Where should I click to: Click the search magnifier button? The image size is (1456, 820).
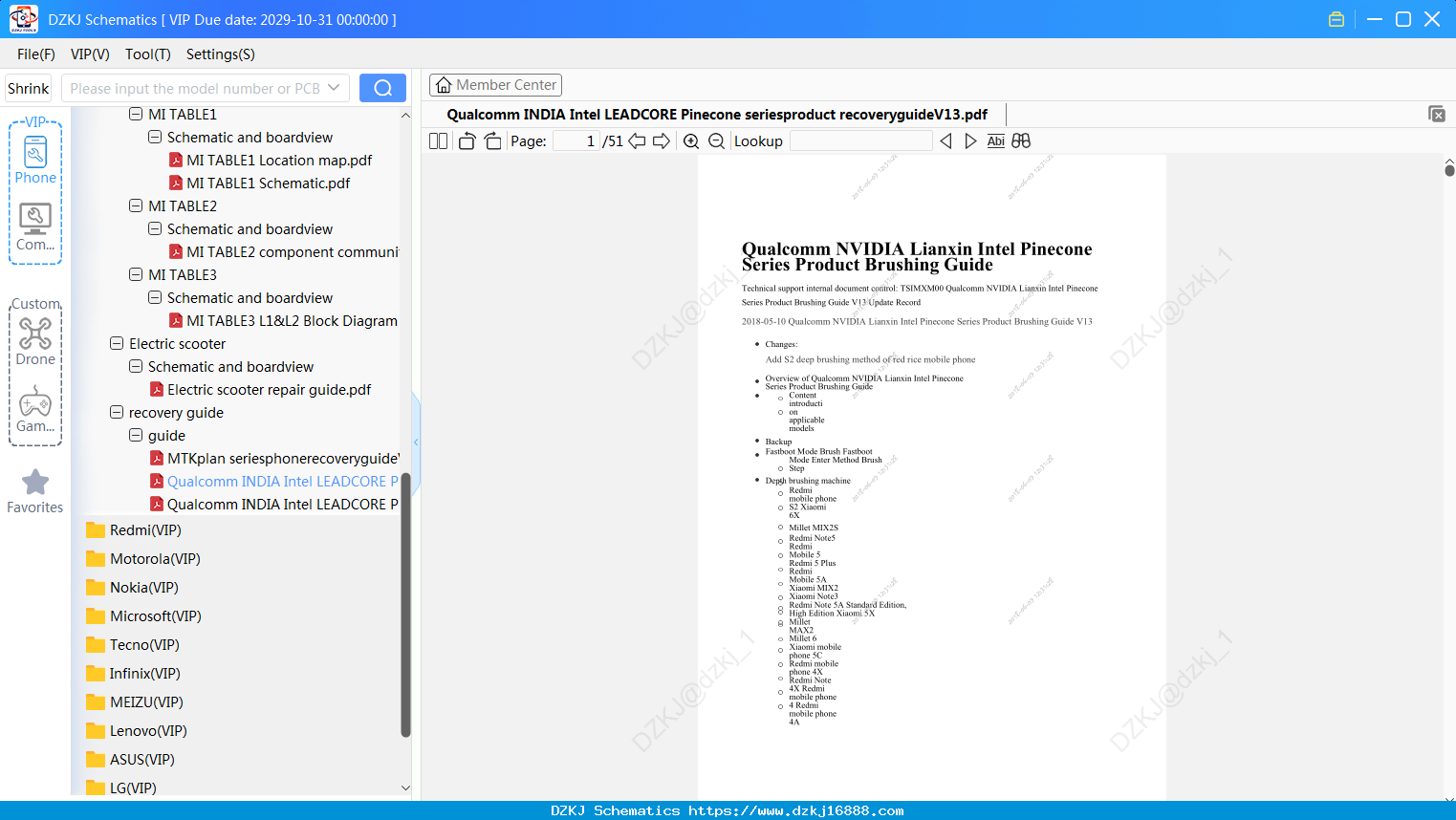[x=382, y=88]
